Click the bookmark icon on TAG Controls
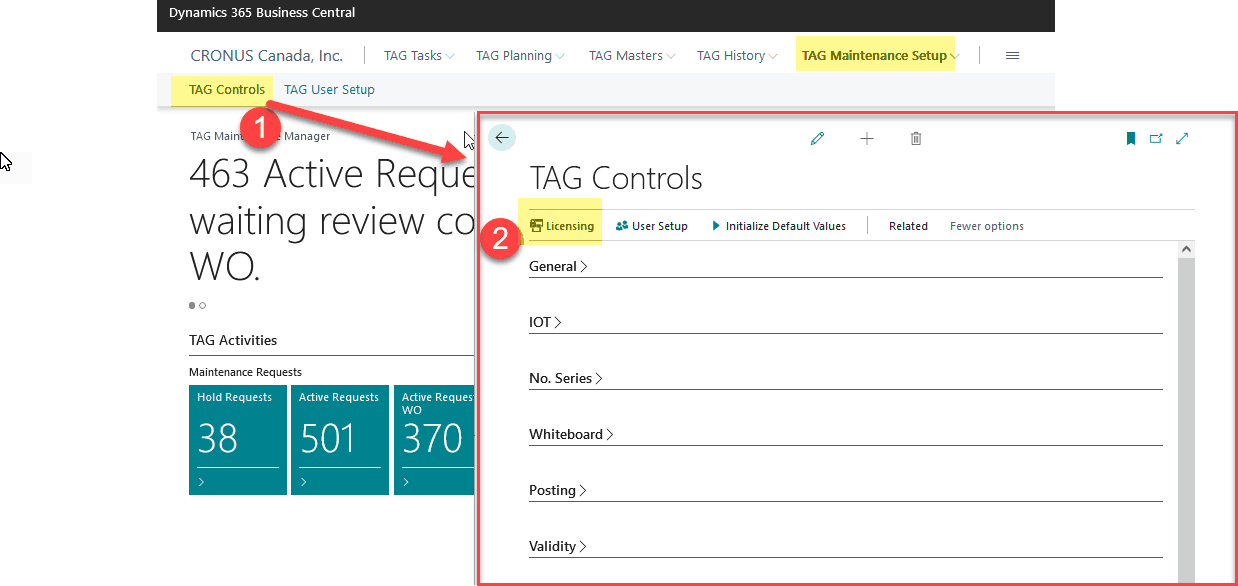1238x586 pixels. coord(1130,138)
